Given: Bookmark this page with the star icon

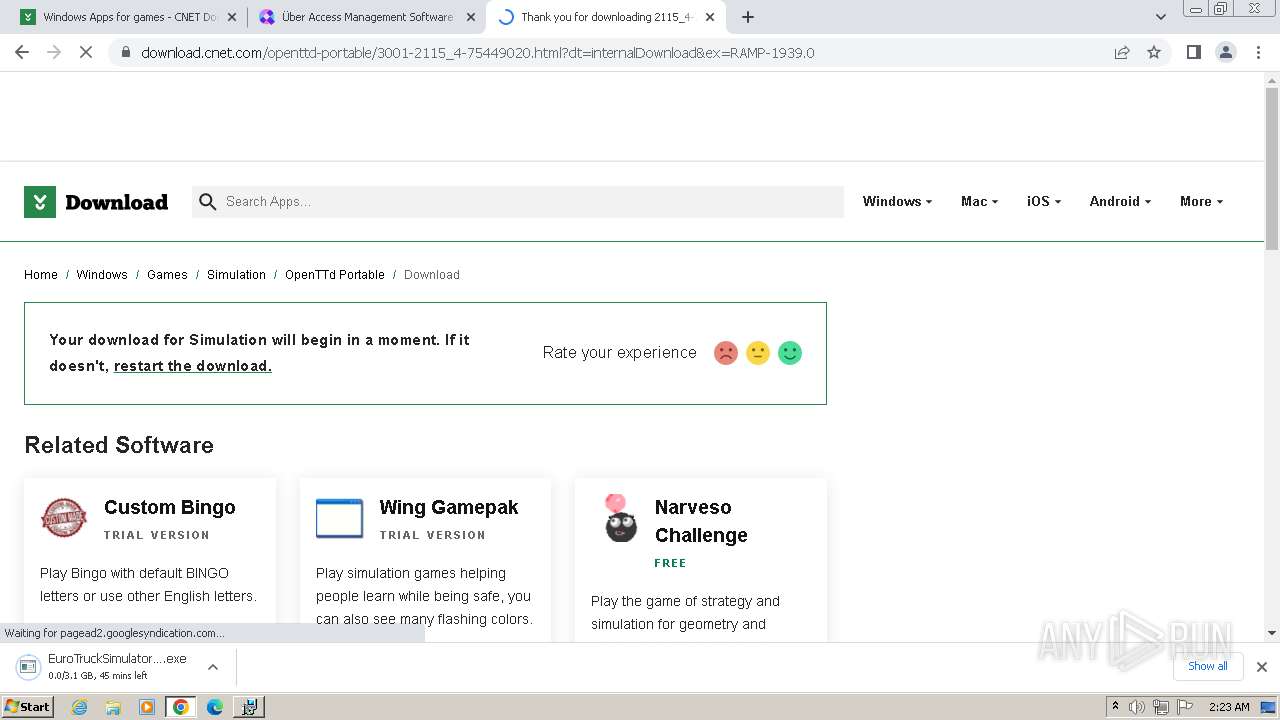Looking at the screenshot, I should pyautogui.click(x=1154, y=52).
